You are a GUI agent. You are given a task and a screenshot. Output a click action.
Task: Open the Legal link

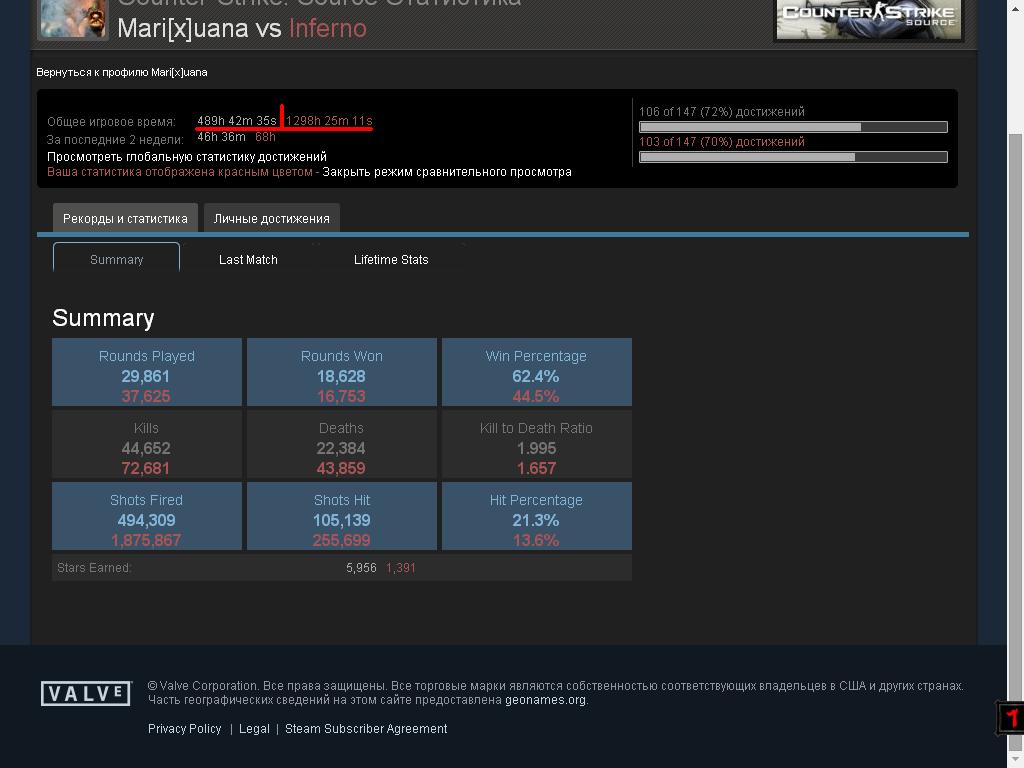(254, 729)
